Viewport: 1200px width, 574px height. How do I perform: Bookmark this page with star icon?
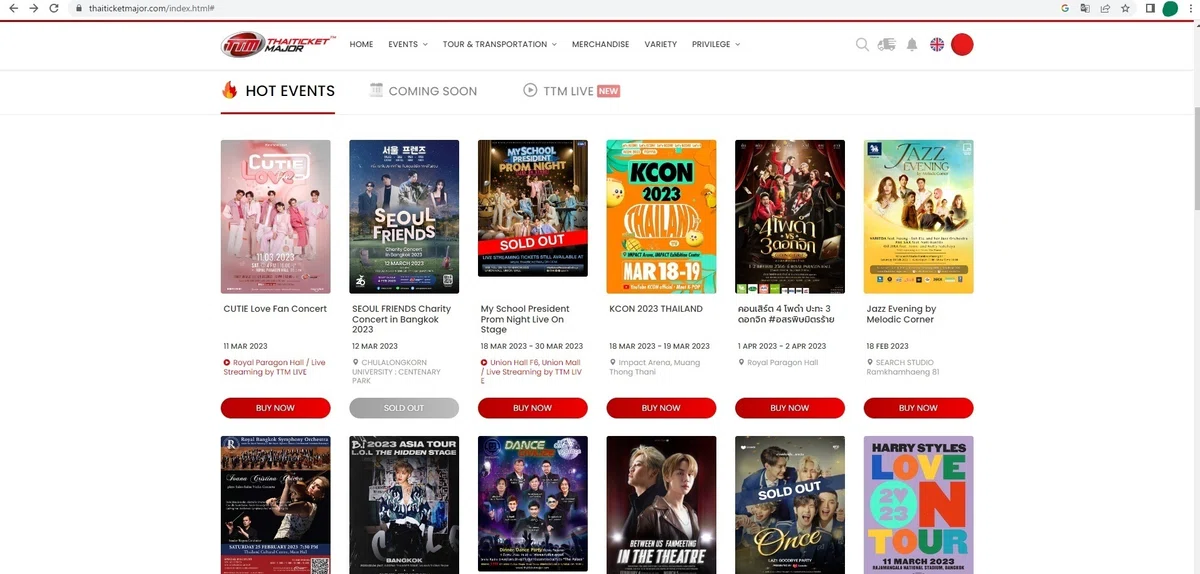click(1125, 8)
